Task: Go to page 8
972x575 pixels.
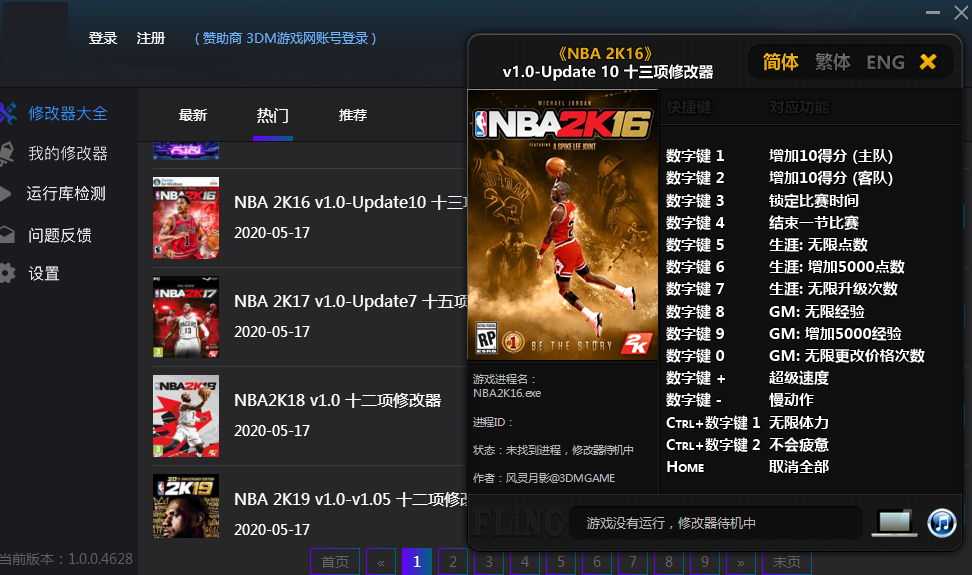Action: coord(669,561)
